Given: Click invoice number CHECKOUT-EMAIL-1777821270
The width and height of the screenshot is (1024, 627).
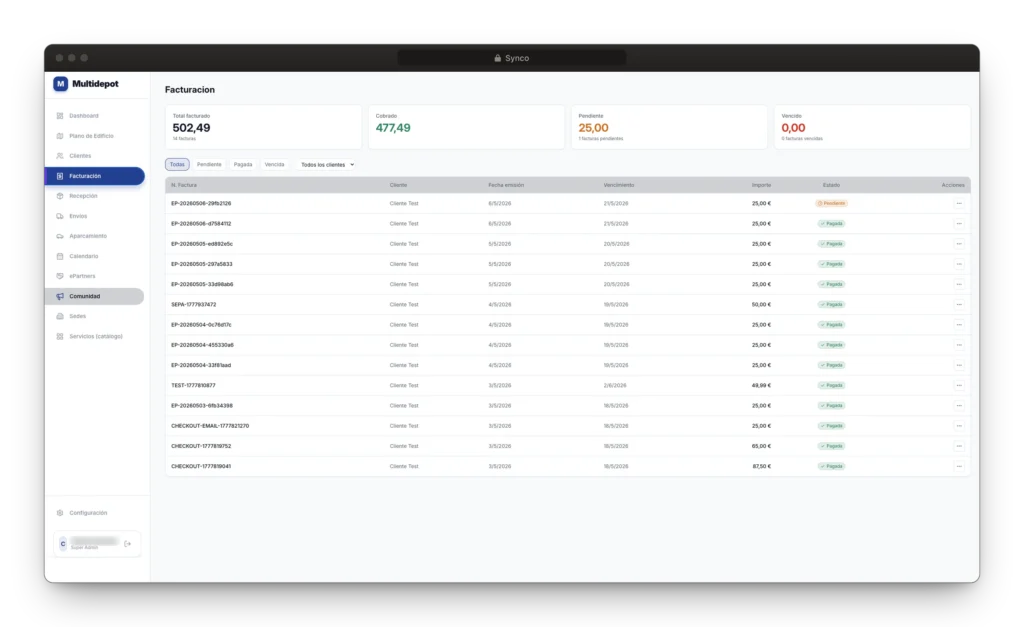Looking at the screenshot, I should pos(210,426).
